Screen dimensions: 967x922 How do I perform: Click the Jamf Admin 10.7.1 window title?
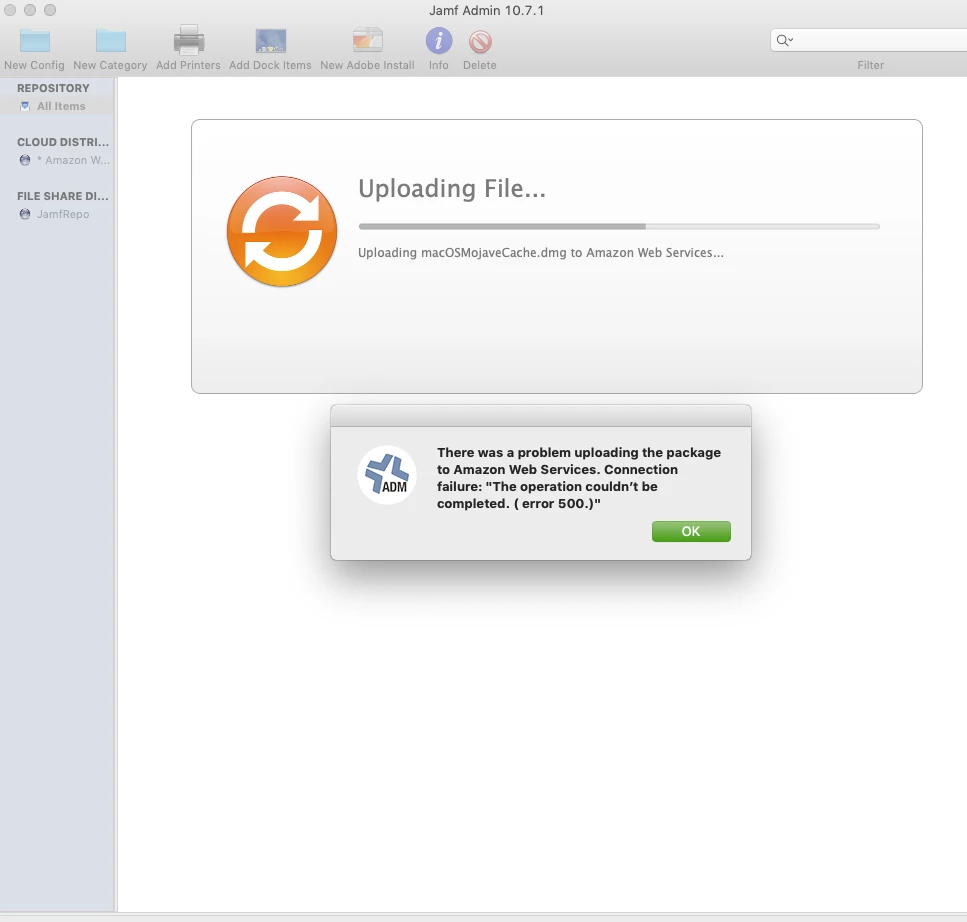[x=487, y=10]
